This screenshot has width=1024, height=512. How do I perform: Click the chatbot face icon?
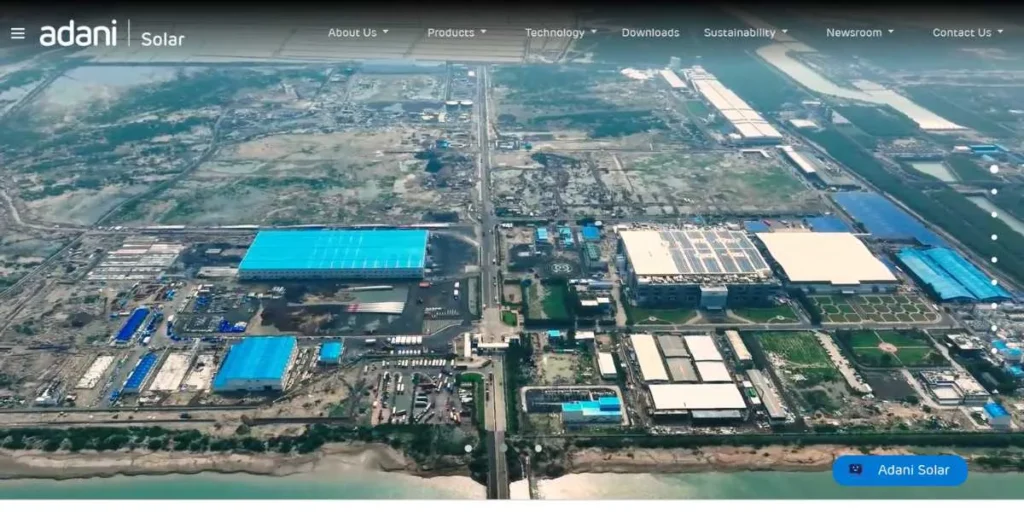coord(855,470)
